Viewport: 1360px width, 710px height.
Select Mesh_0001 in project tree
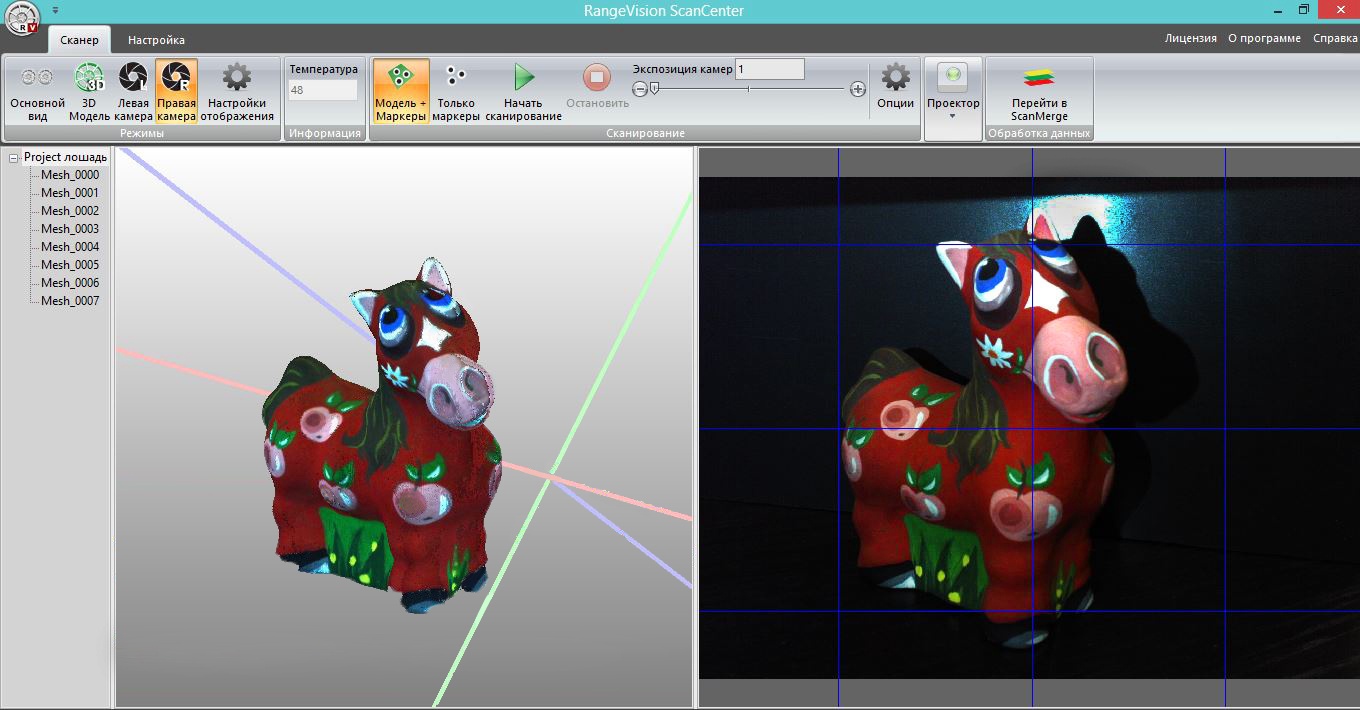[x=70, y=193]
